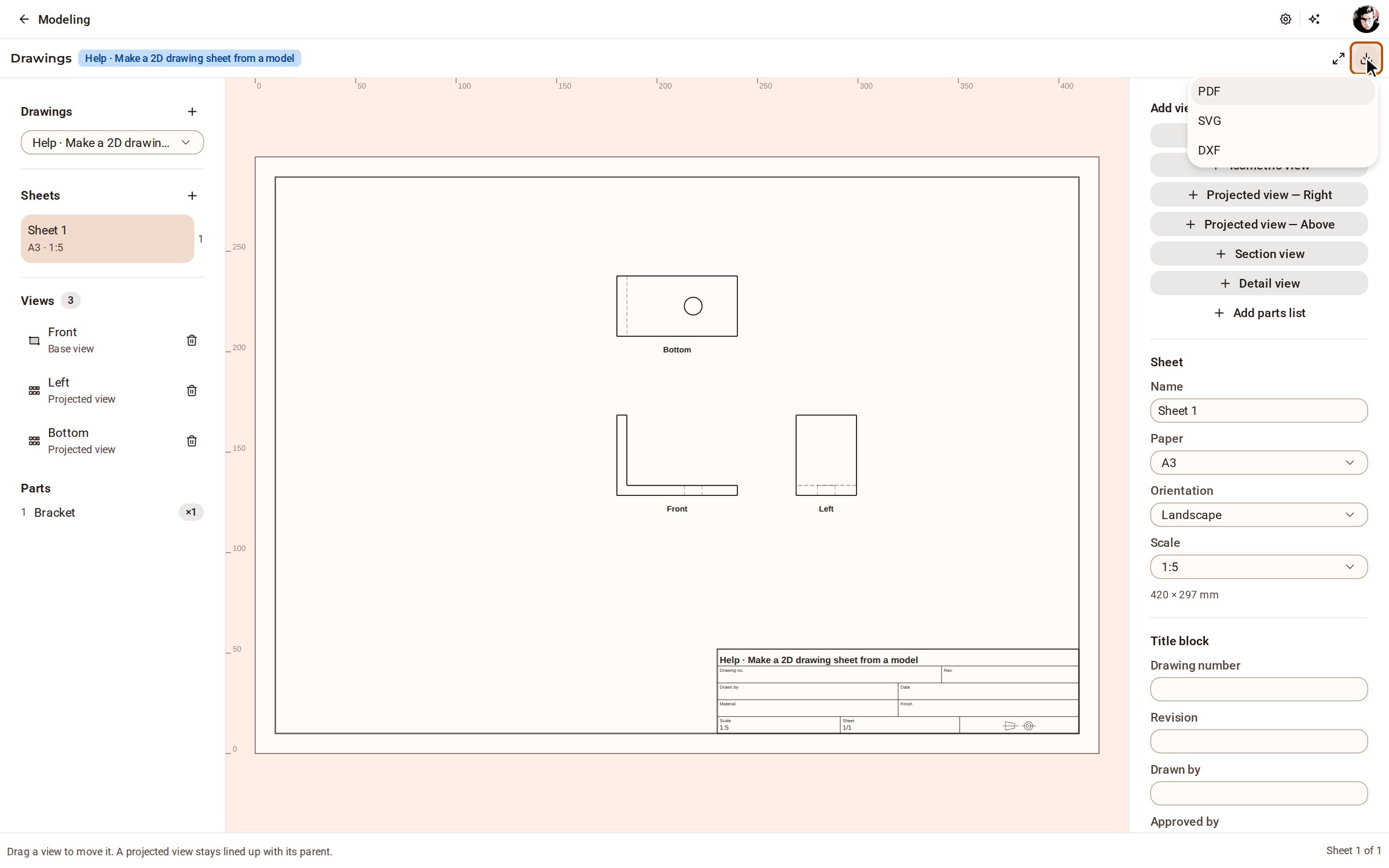Focus the Drawing number field
This screenshot has width=1389, height=868.
(1259, 689)
